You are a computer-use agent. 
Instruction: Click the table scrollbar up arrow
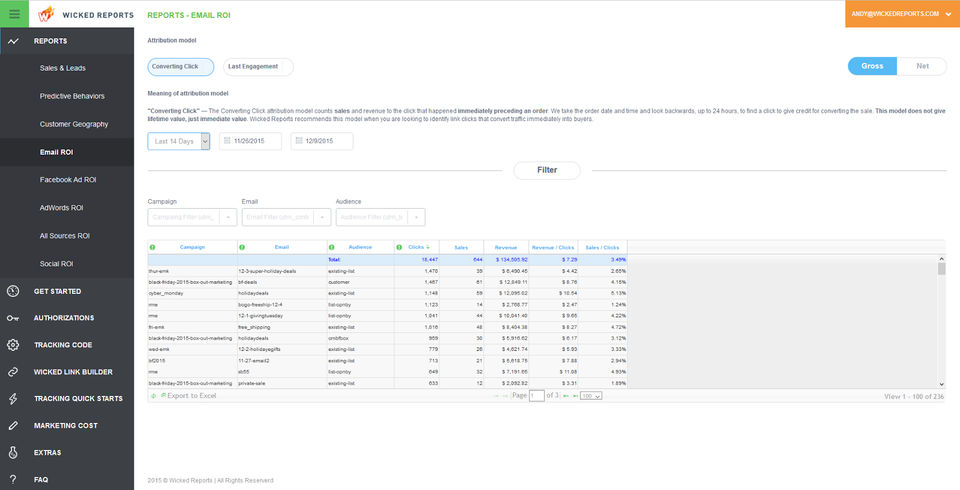(x=942, y=258)
